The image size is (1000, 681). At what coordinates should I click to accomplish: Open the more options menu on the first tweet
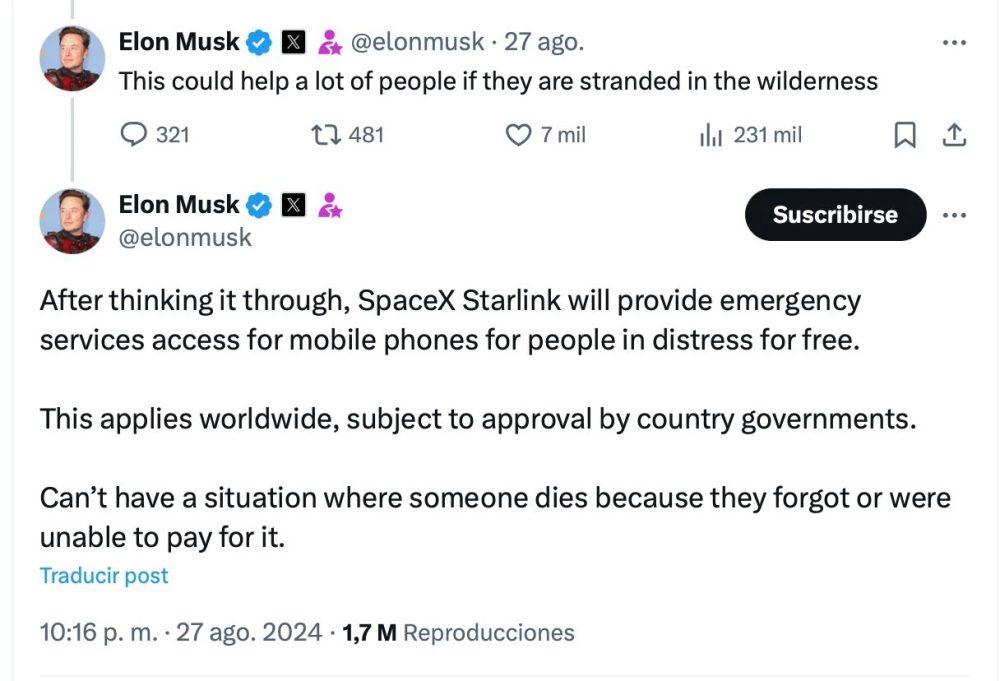pyautogui.click(x=954, y=42)
